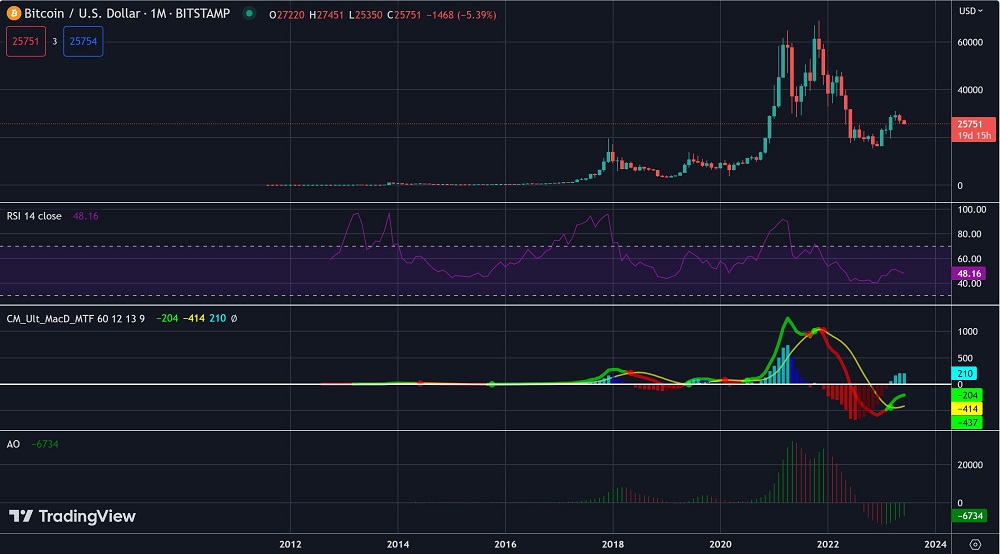Click the 100.00 RSI scale label
Image resolution: width=1000 pixels, height=554 pixels.
coord(972,210)
